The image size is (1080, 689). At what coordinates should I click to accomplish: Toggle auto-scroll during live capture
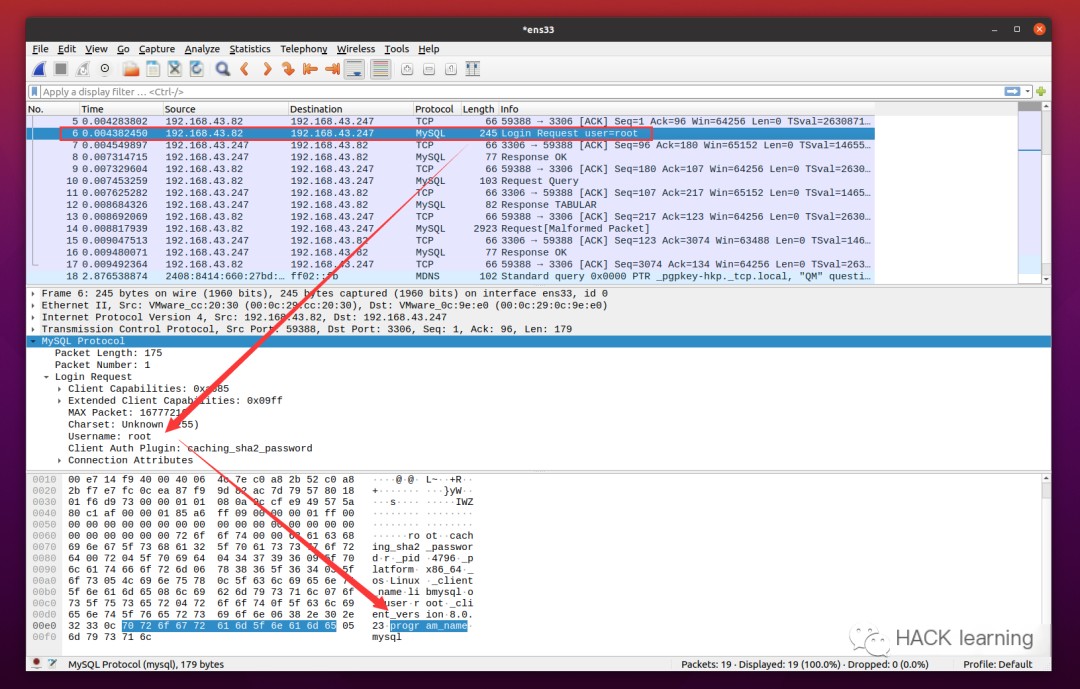pos(355,69)
